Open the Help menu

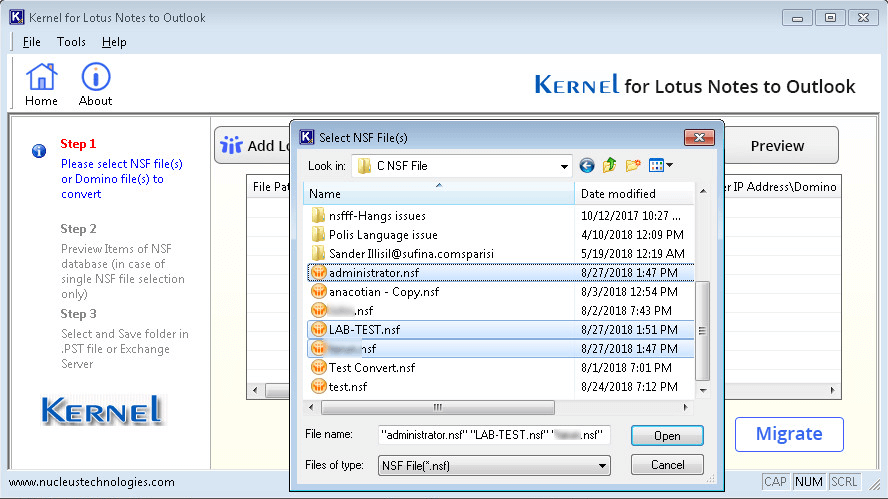114,42
